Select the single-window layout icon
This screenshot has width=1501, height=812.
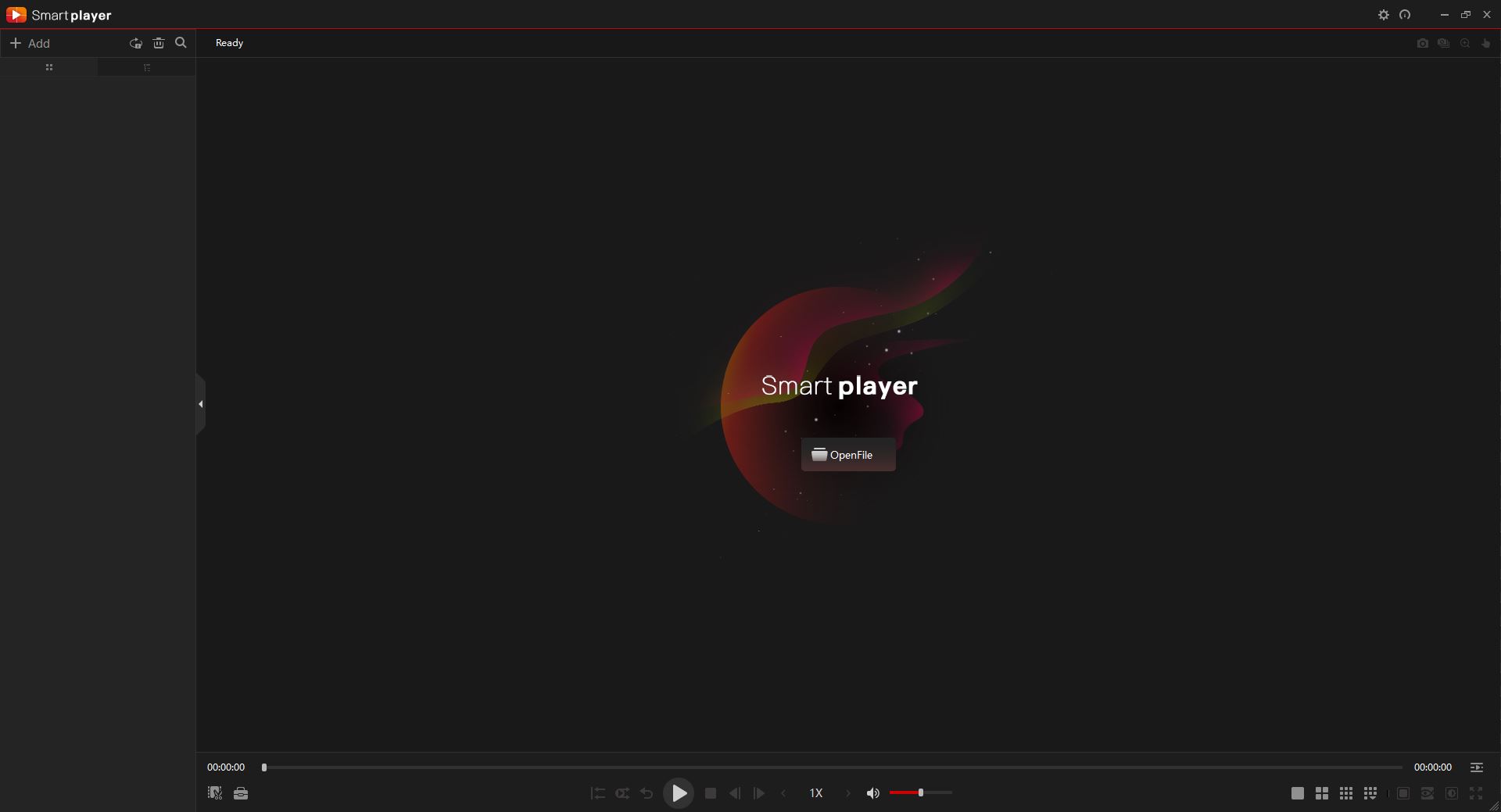(x=1298, y=793)
